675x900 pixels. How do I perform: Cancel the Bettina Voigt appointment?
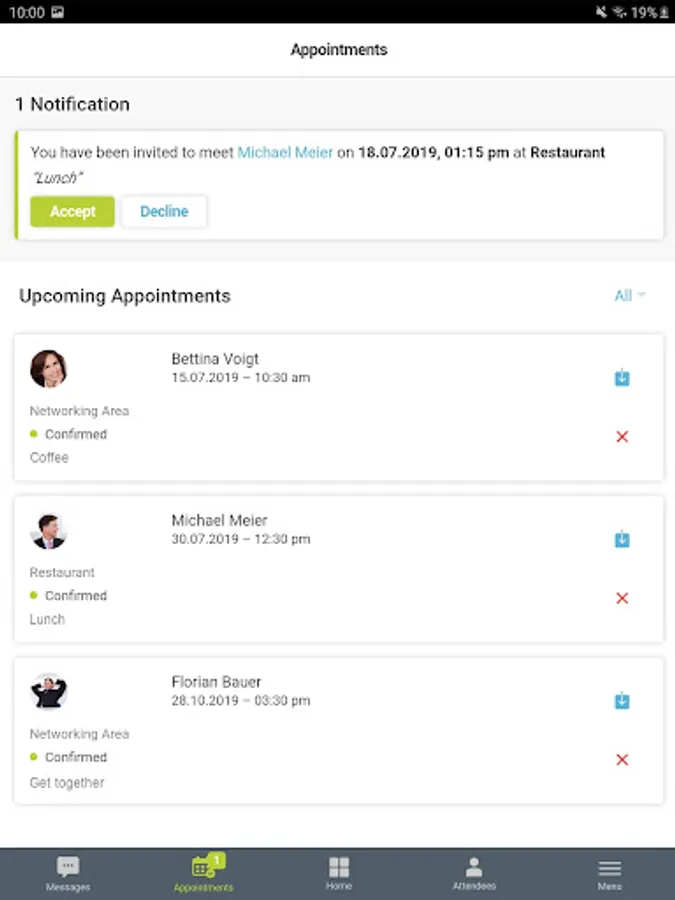pos(622,437)
